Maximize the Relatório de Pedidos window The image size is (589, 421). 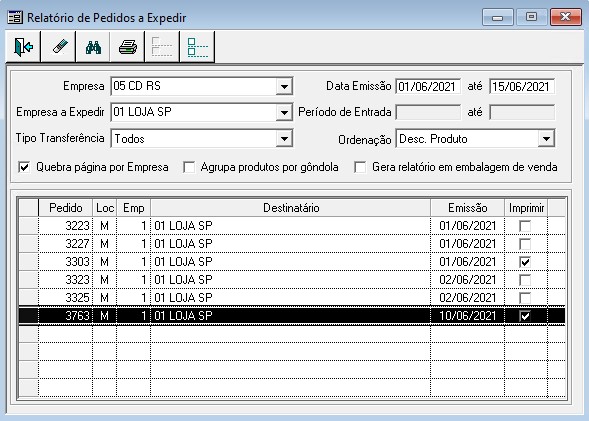tap(531, 17)
